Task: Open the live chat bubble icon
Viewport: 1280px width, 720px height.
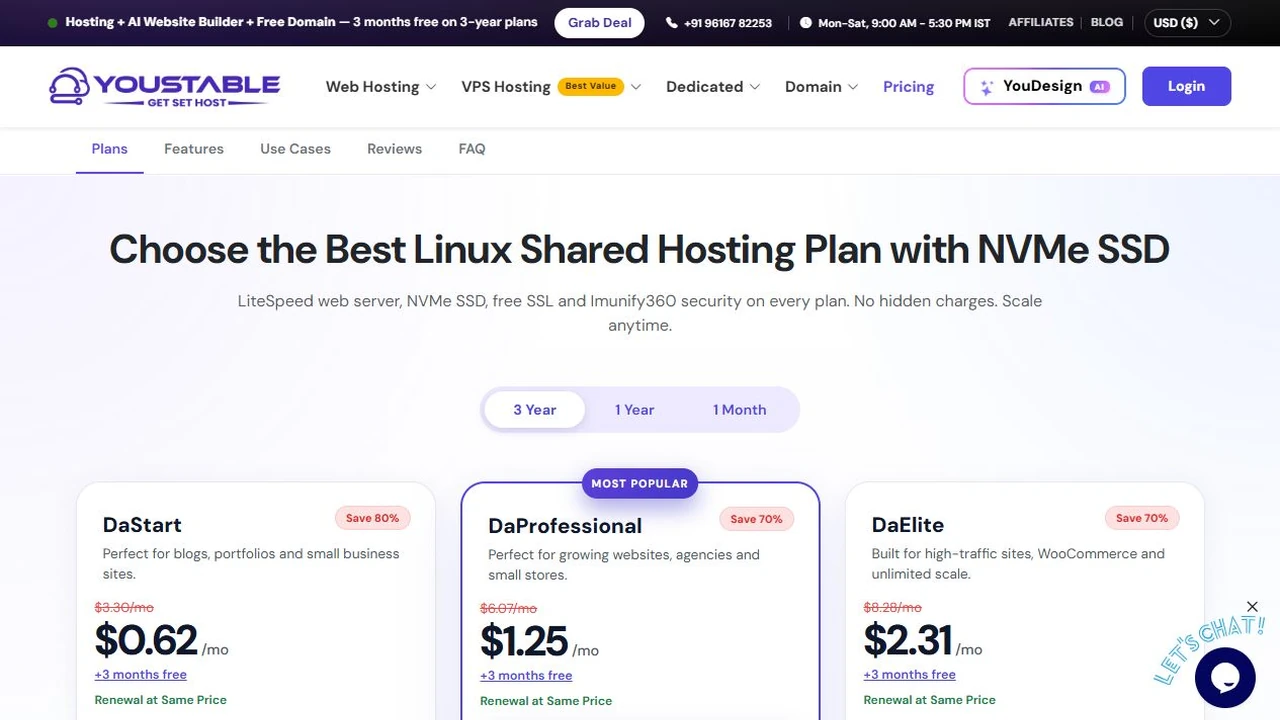Action: [x=1225, y=678]
